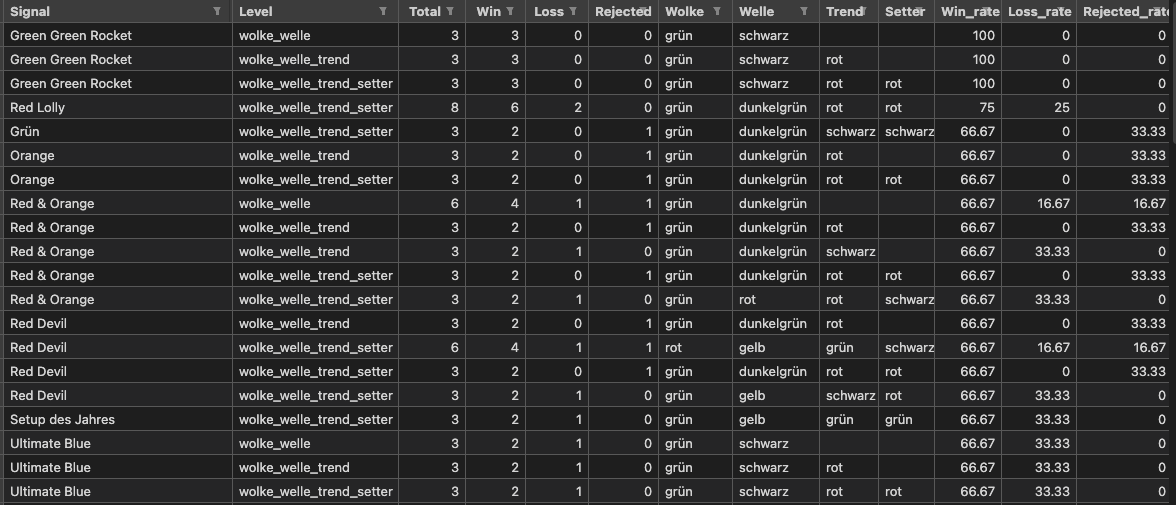Screen dimensions: 1176x505
Task: Expand the Loss_rate column filter dropdown
Action: click(1066, 11)
